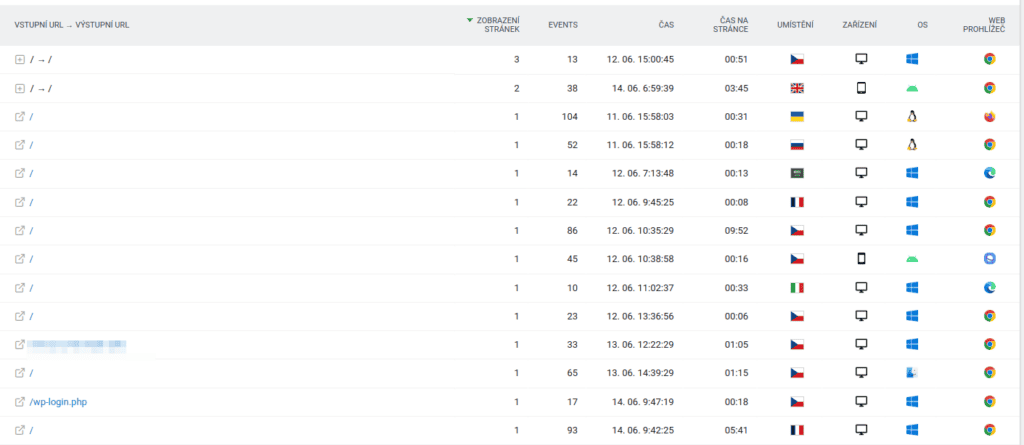Click the United Kingdom flag icon
This screenshot has height=445, width=1024.
tap(797, 88)
